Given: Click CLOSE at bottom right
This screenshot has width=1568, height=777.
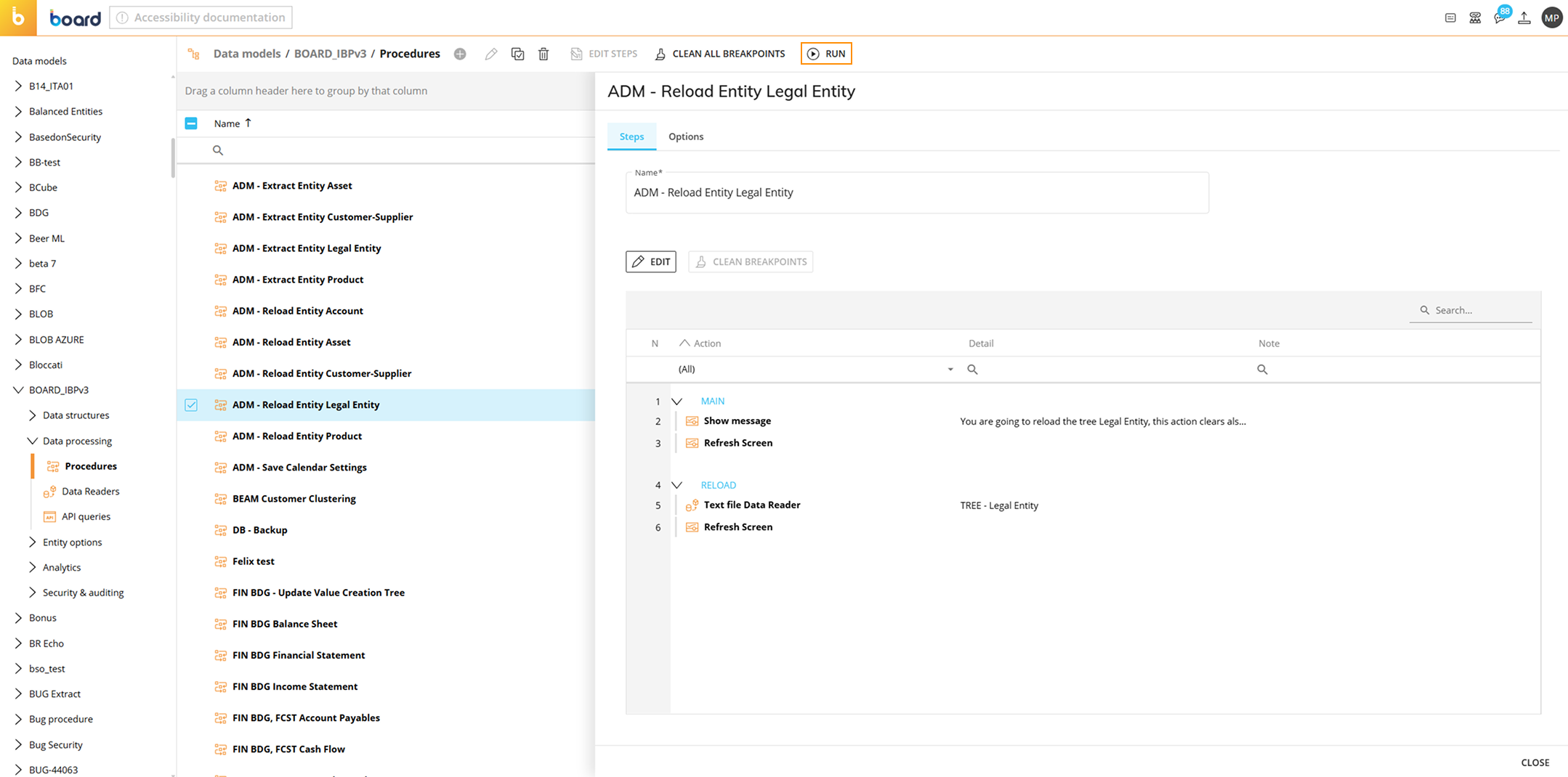Looking at the screenshot, I should coord(1535,762).
